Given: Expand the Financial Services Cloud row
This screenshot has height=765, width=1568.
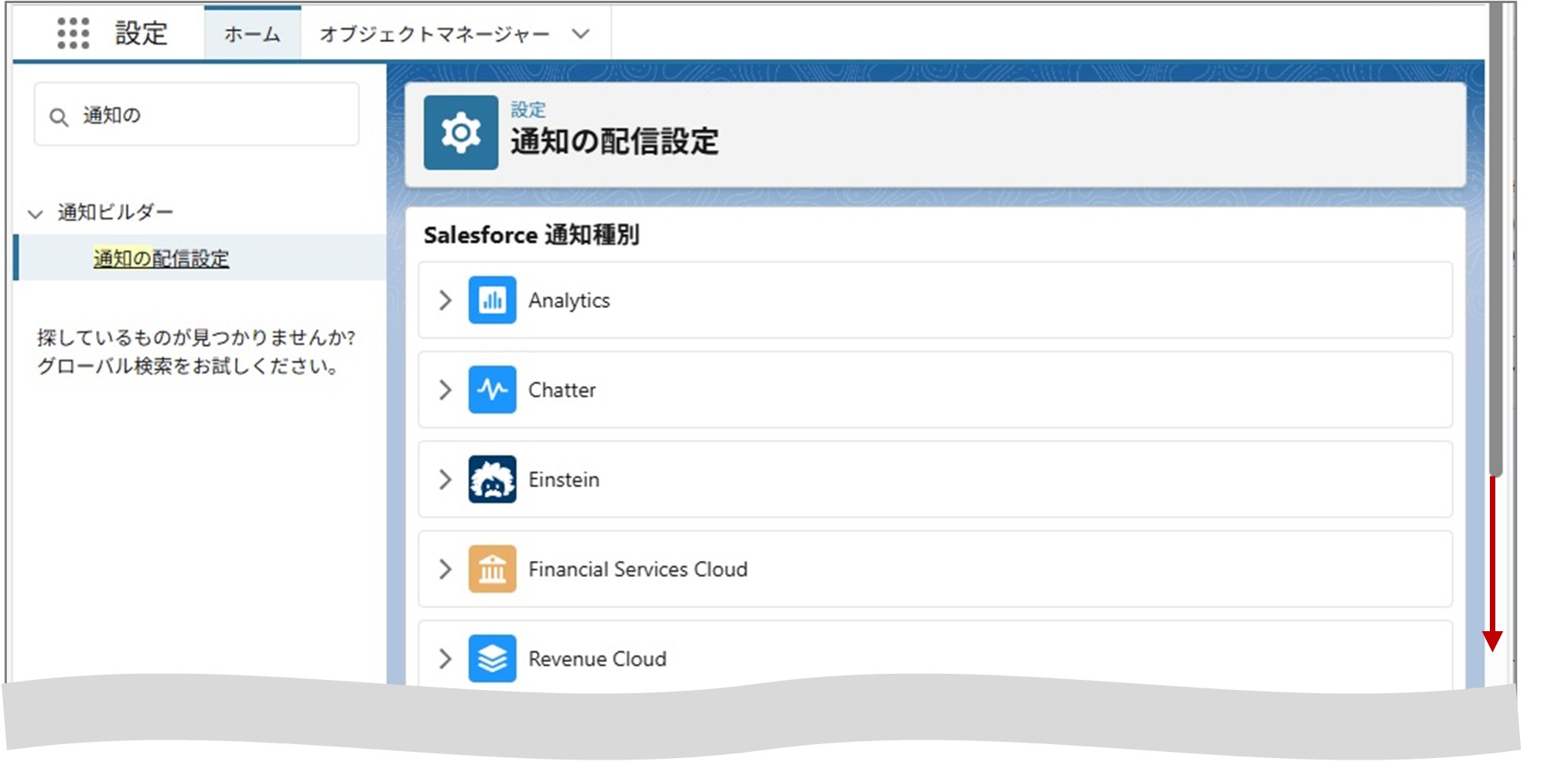Looking at the screenshot, I should tap(446, 569).
